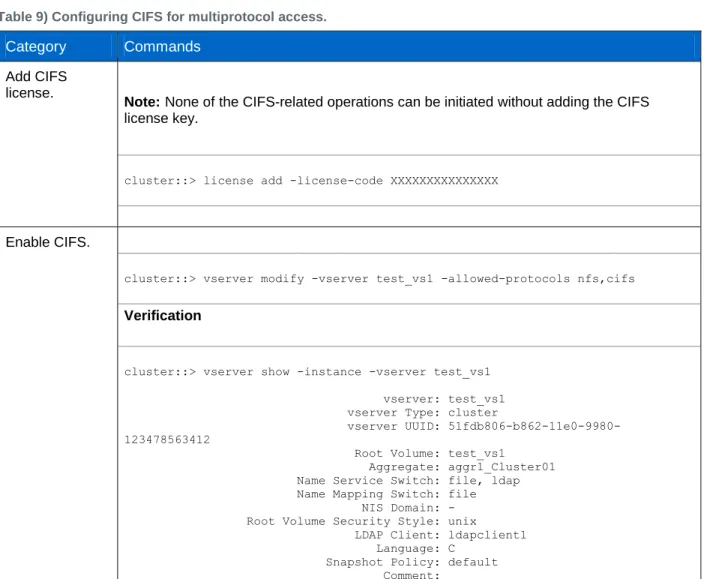Click the 'Name Service Switch: file, ldap' line

click(408, 481)
